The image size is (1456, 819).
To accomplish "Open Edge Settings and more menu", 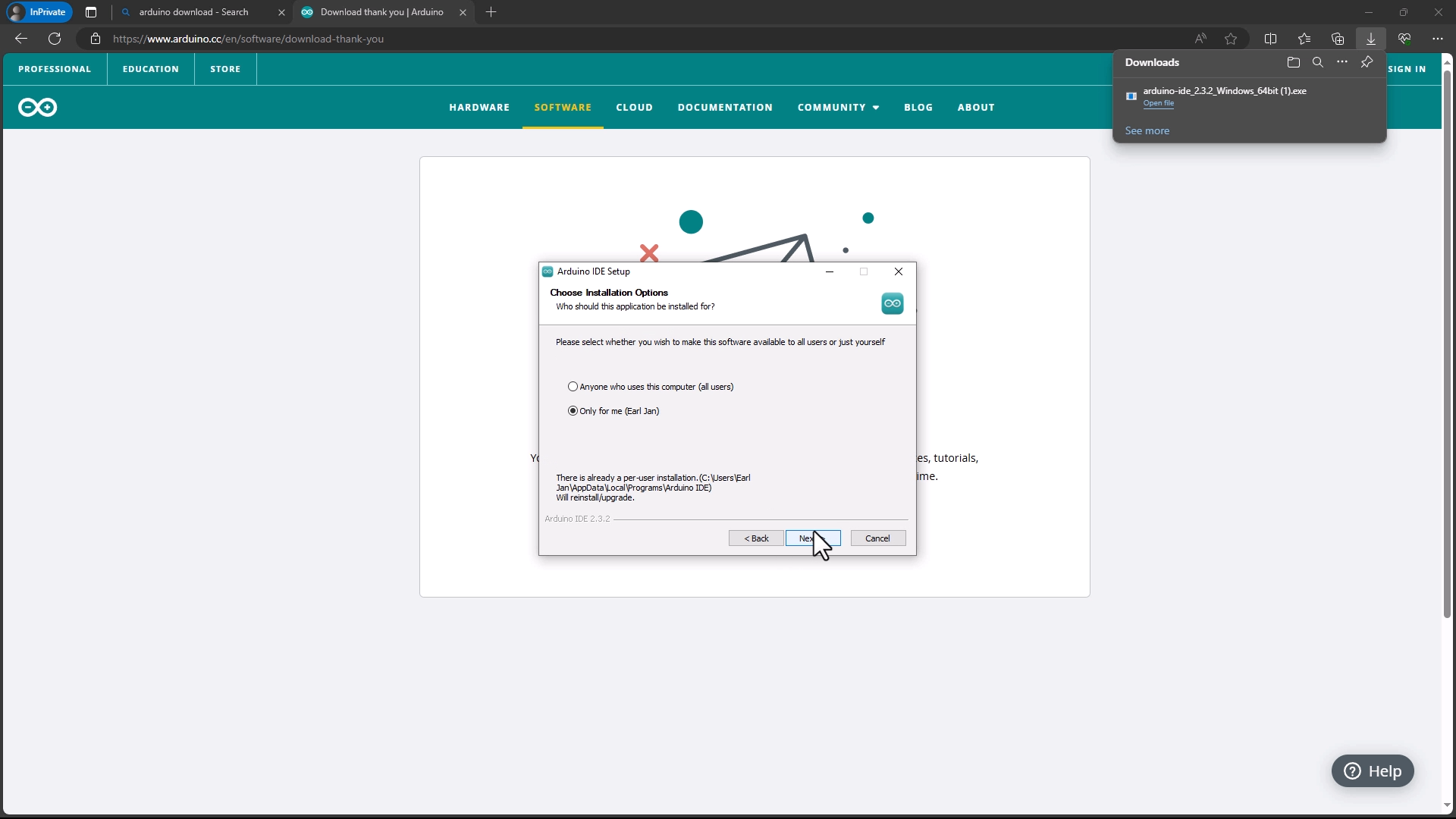I will 1438,39.
